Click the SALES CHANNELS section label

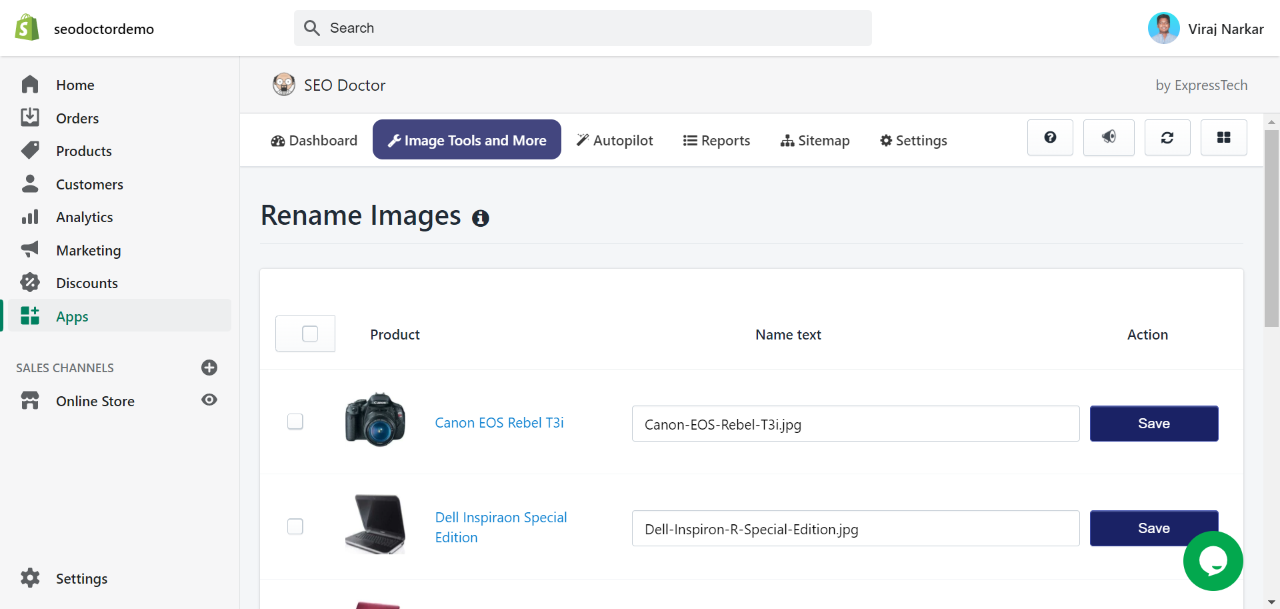[65, 368]
